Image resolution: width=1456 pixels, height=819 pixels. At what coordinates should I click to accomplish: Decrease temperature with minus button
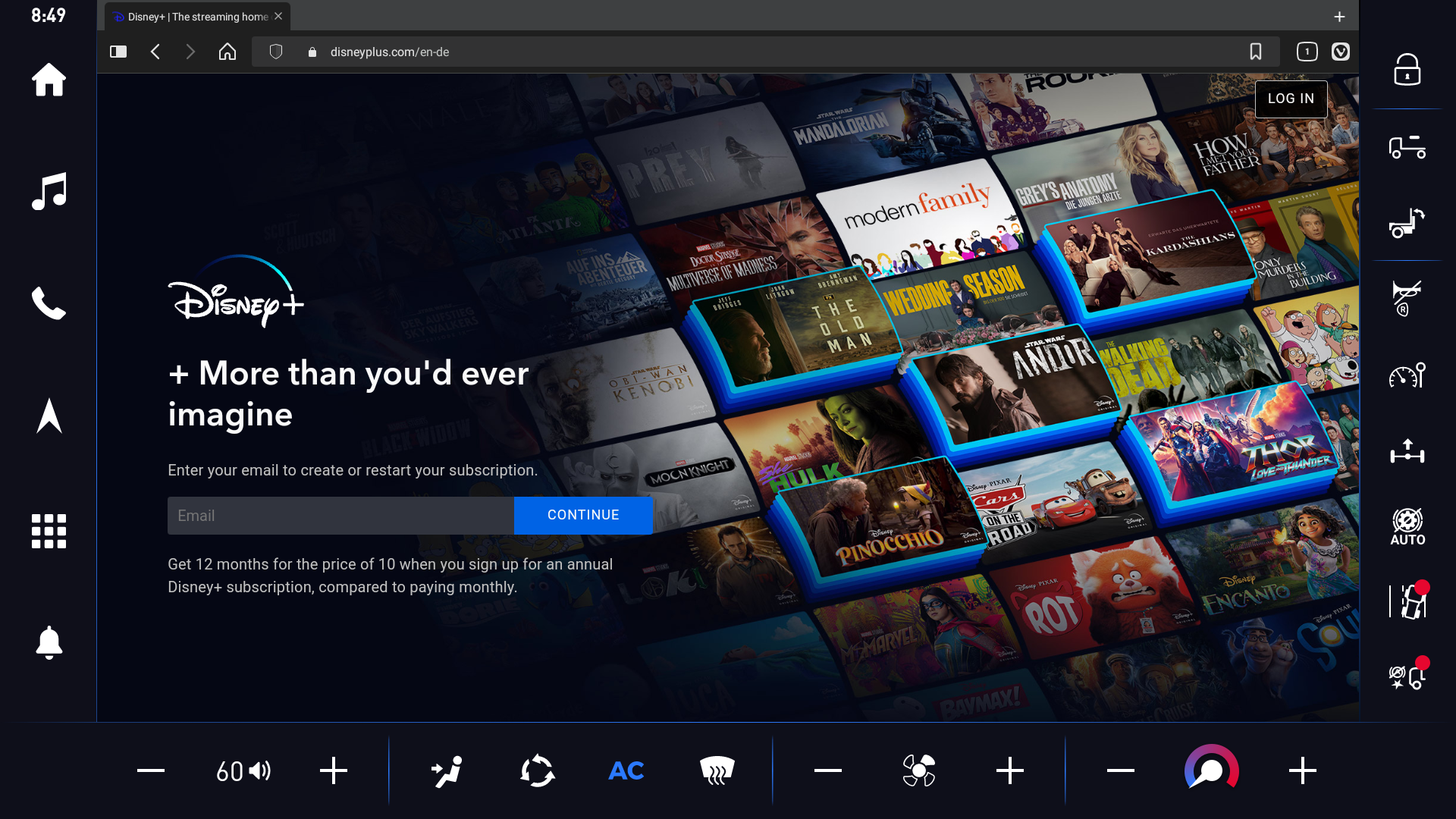tap(1121, 770)
